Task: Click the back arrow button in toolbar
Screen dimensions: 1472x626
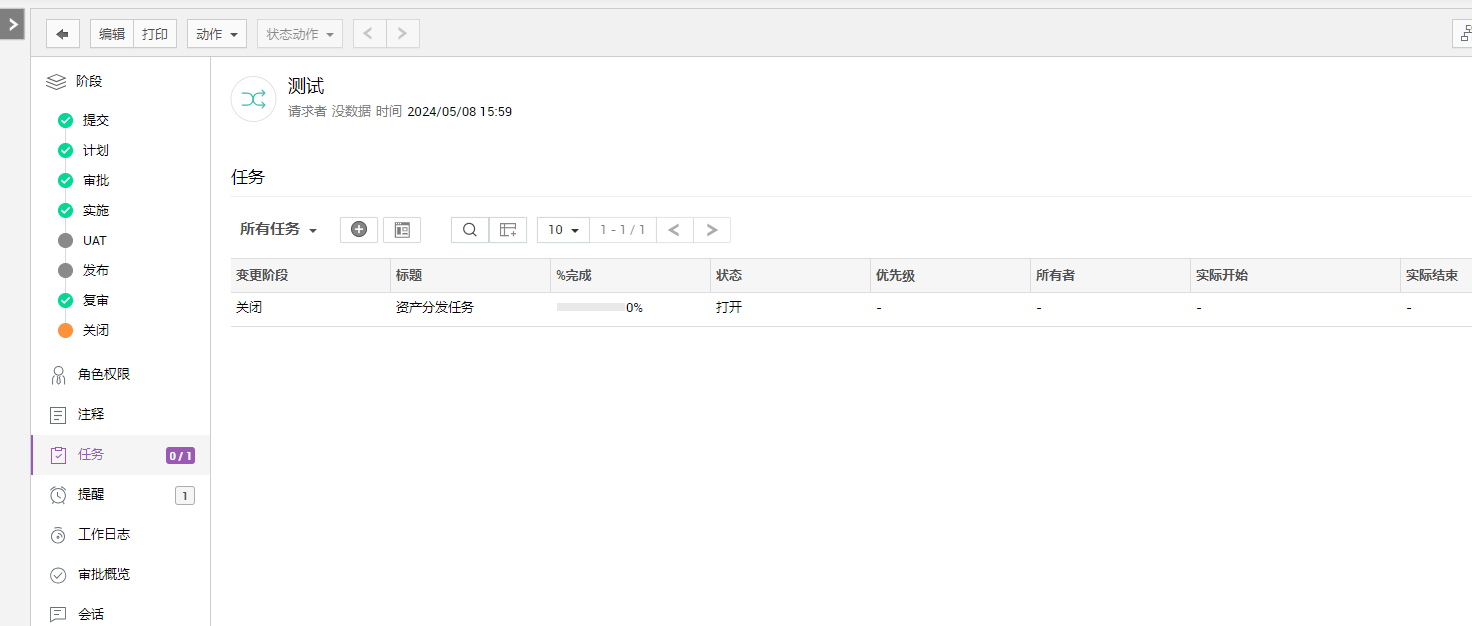Action: [x=62, y=34]
